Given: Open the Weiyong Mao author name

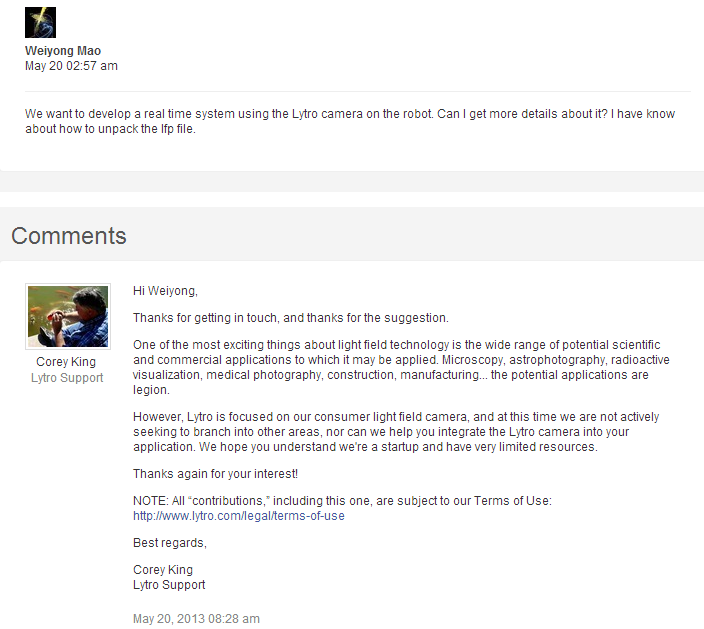Looking at the screenshot, I should point(63,51).
